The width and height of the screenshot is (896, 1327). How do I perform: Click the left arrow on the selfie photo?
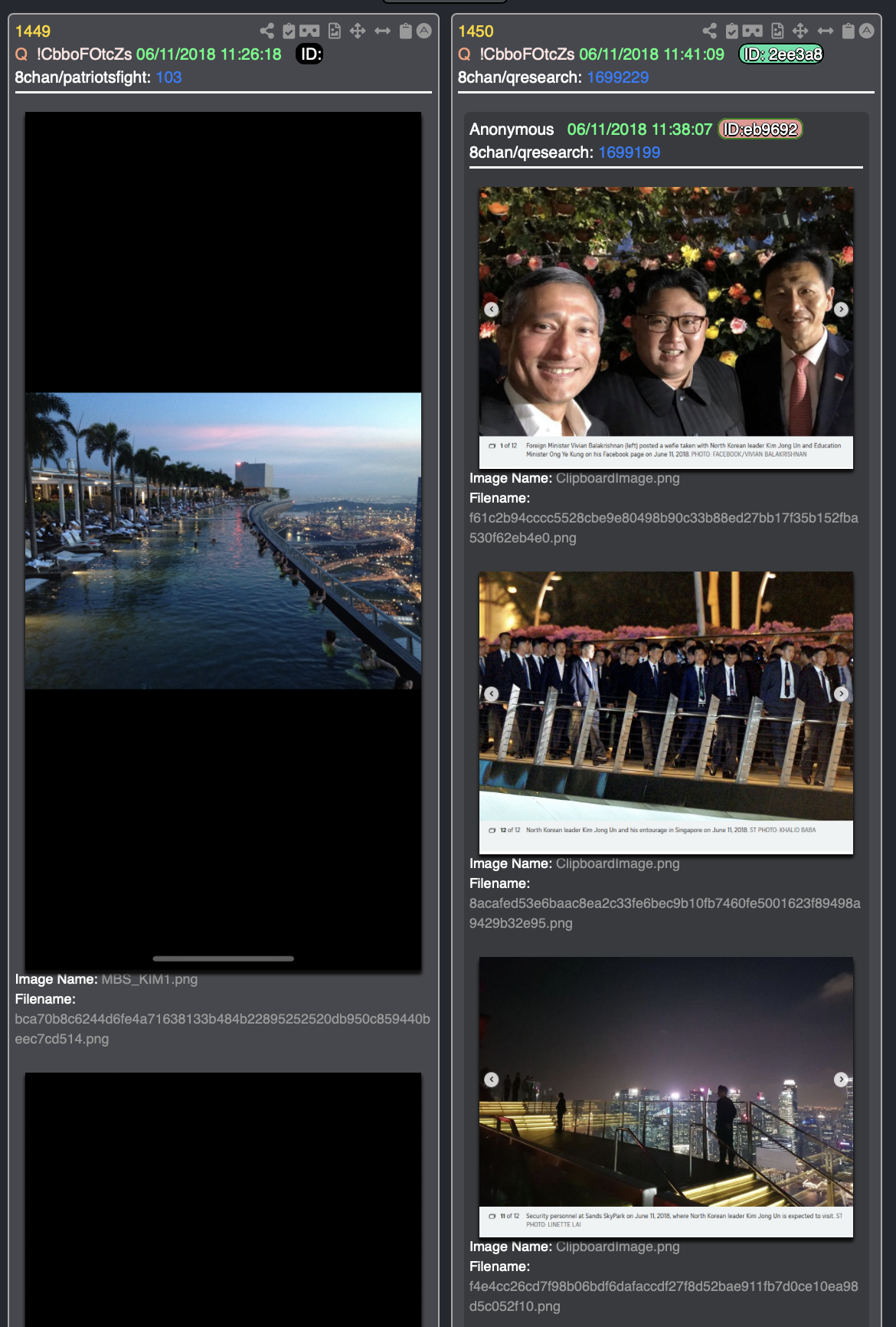[492, 310]
